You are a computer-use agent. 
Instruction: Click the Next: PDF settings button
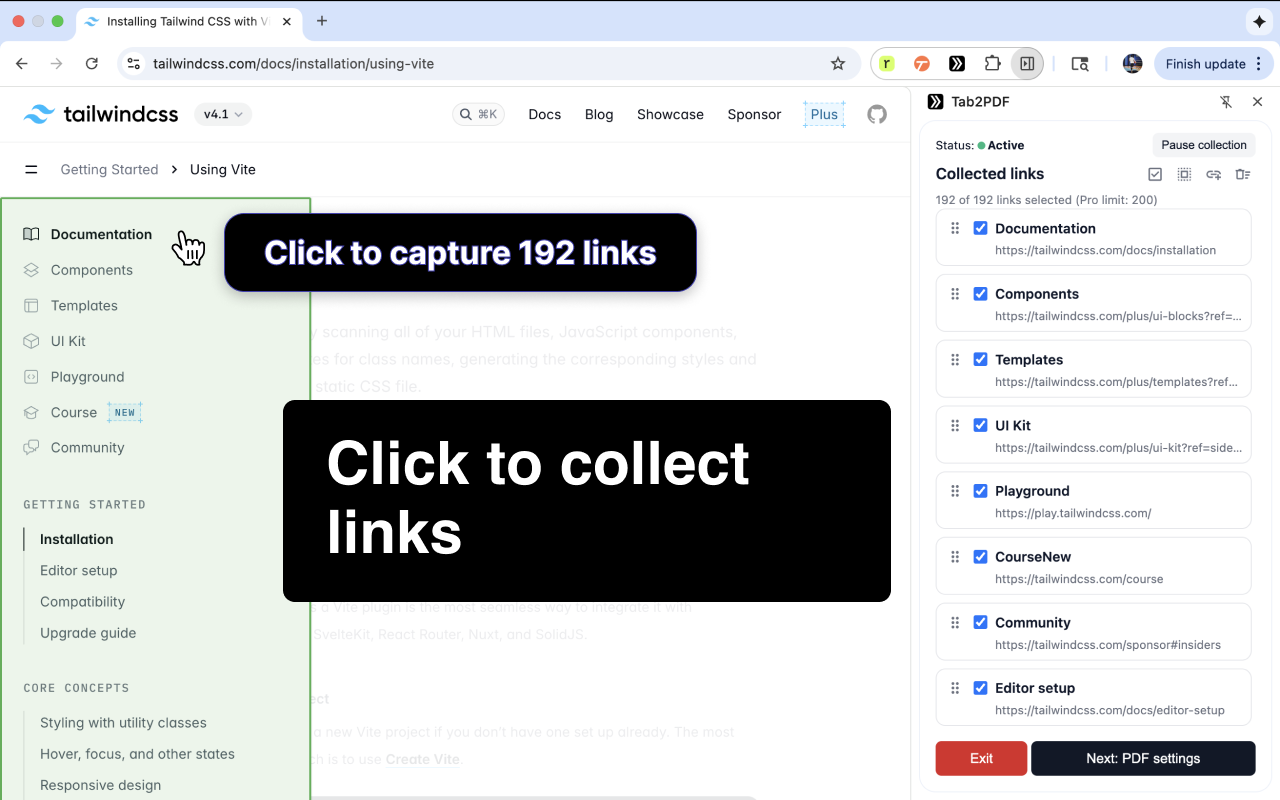[1143, 758]
